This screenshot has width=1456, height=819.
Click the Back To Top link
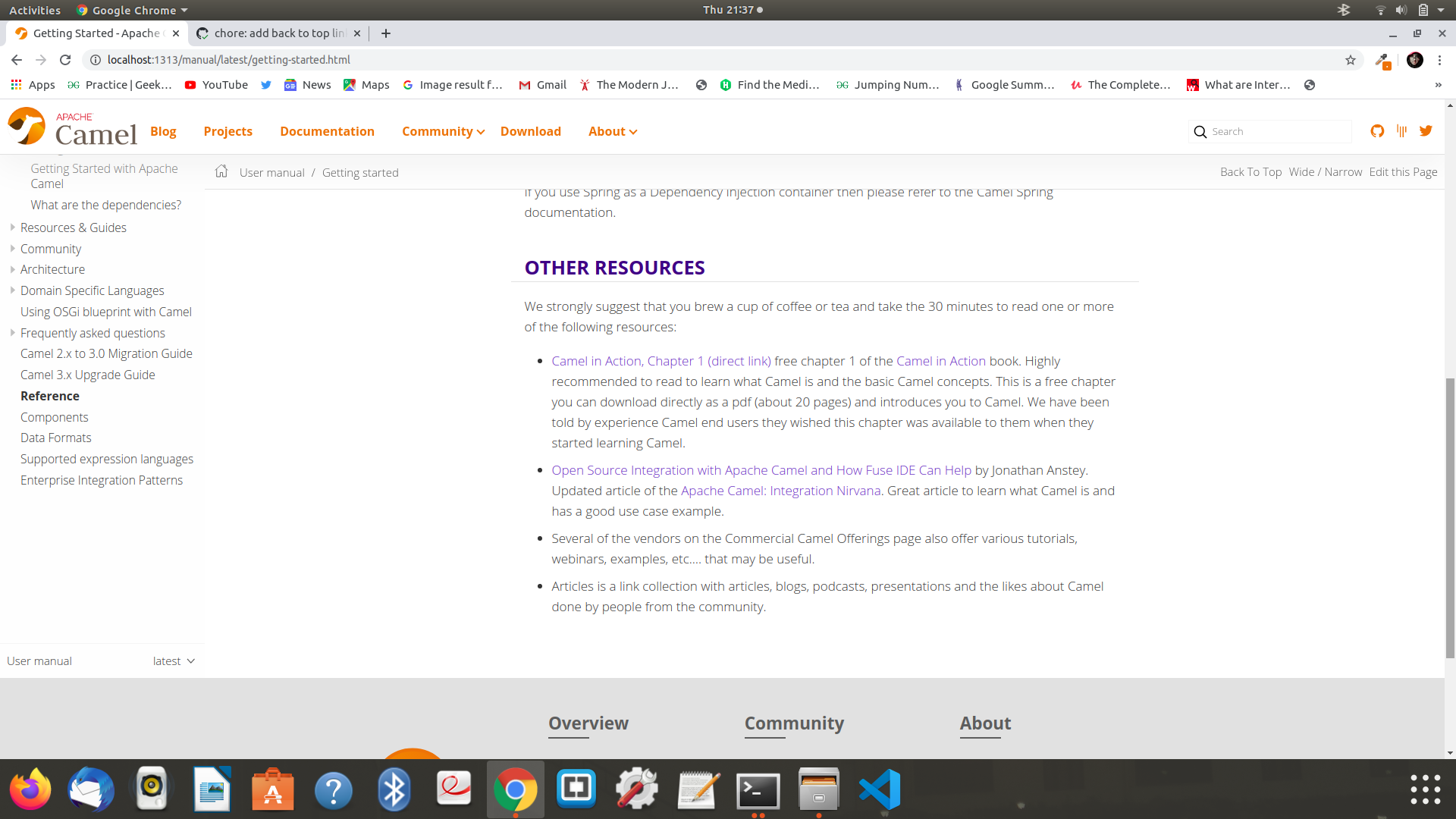tap(1250, 172)
